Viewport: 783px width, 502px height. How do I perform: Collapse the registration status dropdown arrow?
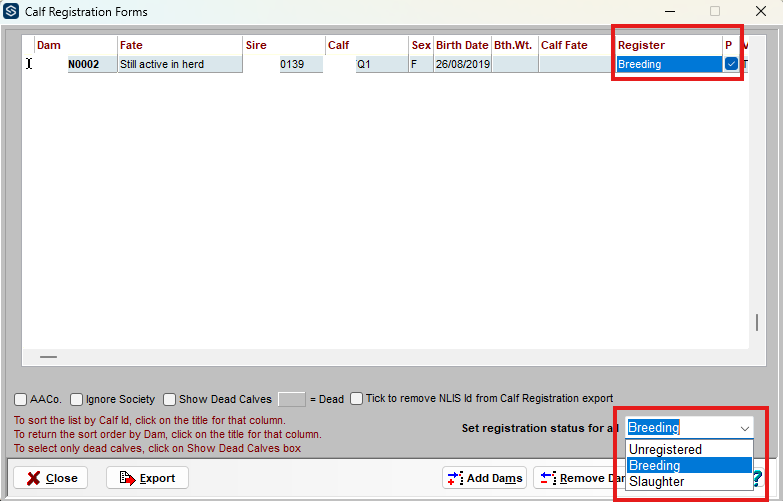click(x=743, y=428)
